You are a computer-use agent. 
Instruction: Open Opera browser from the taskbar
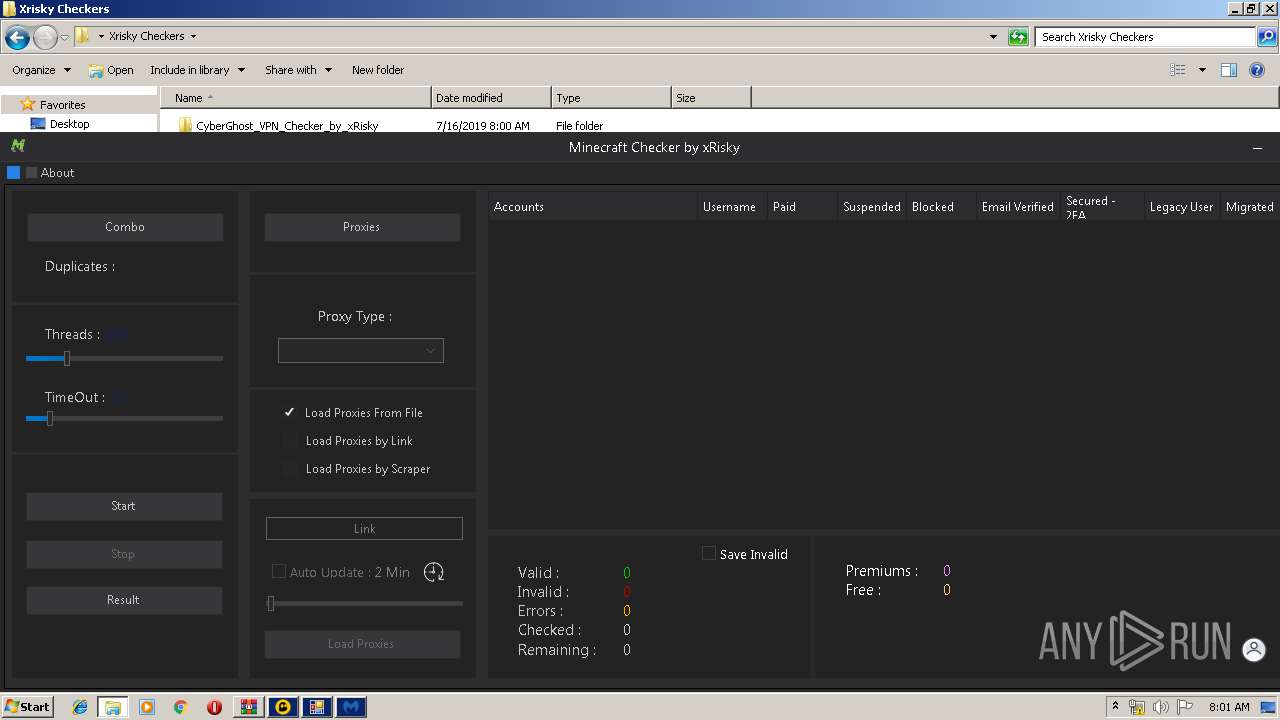[x=214, y=707]
